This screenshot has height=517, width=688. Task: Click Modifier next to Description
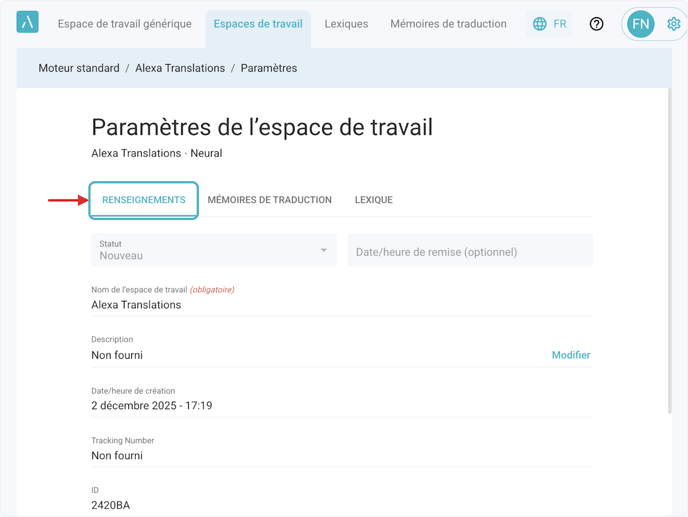tap(570, 355)
